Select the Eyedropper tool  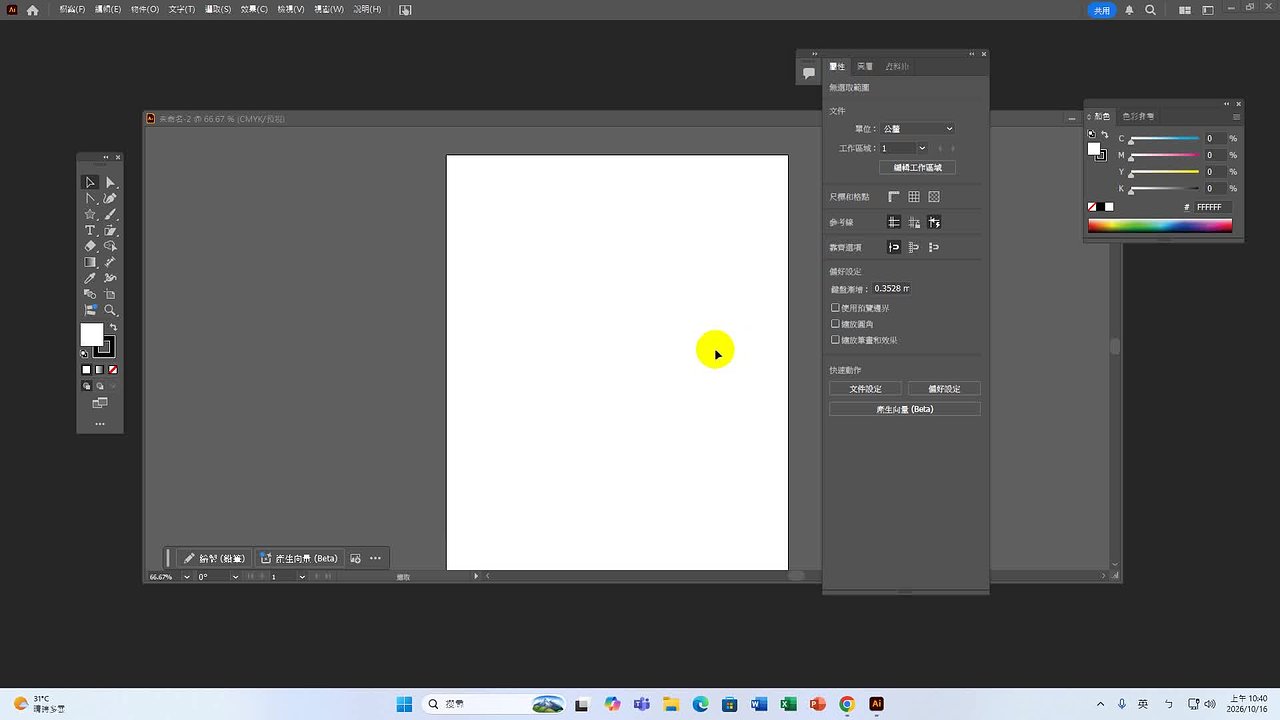(90, 278)
